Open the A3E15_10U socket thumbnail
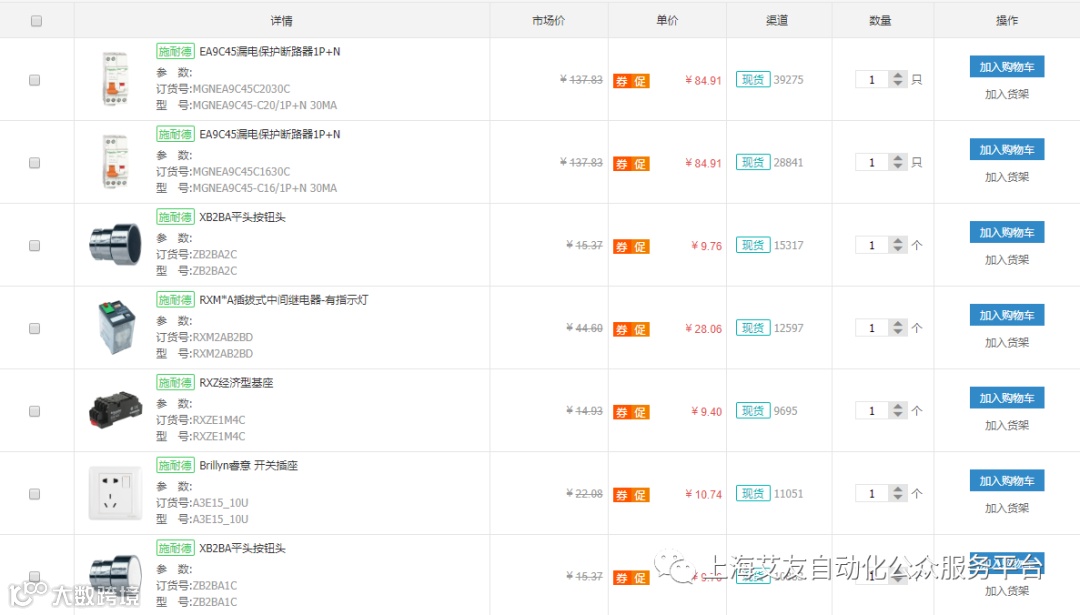Viewport: 1080px width, 615px height. pos(115,493)
